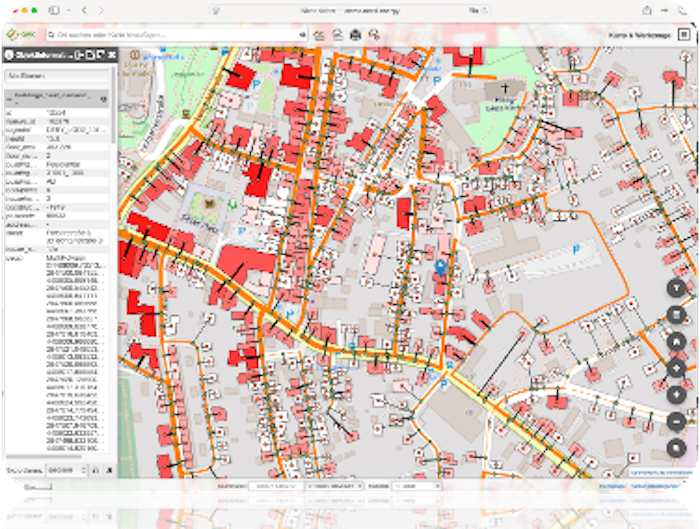Screen dimensions: 700x529
Task: Go back using the Safari back arrow
Action: click(x=84, y=9)
